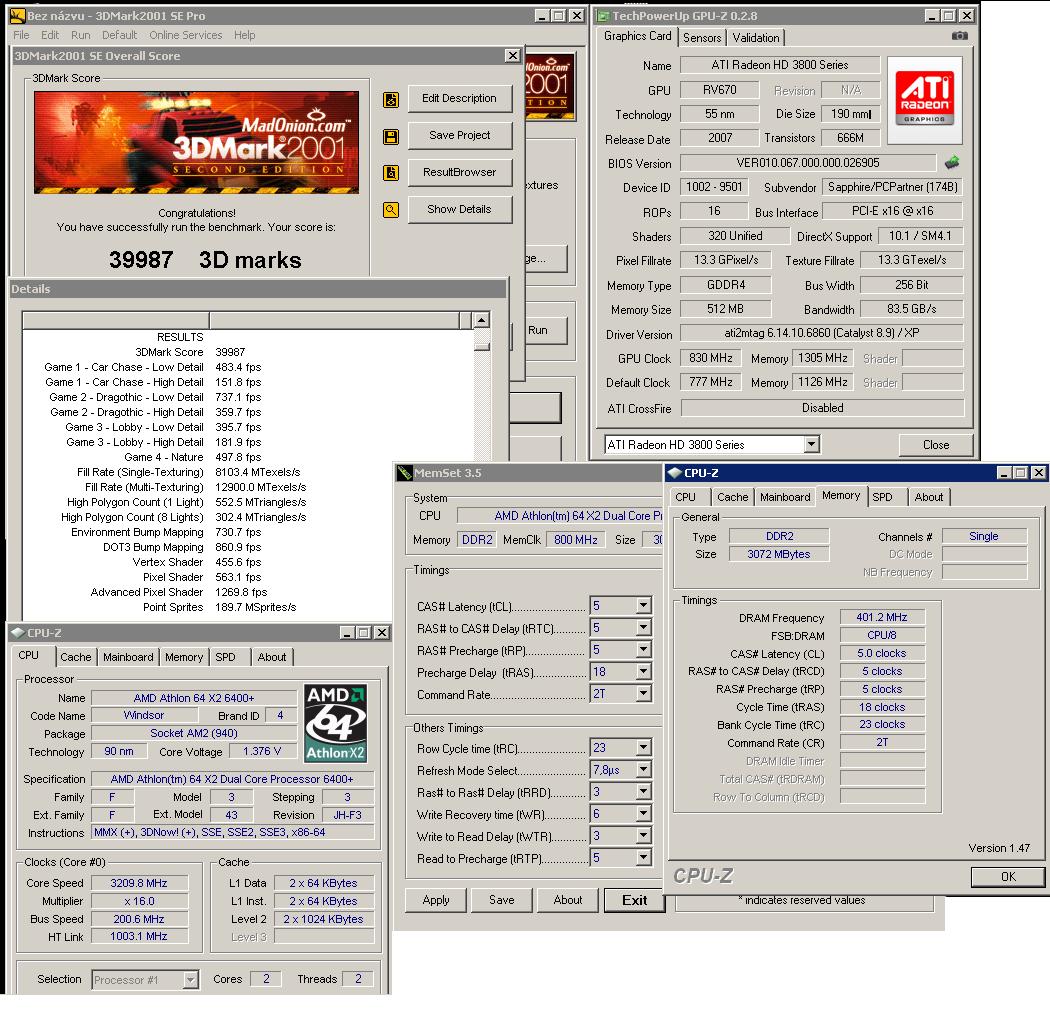1050x1024 pixels.
Task: Click the floppy disk Save Project icon
Action: (x=391, y=137)
